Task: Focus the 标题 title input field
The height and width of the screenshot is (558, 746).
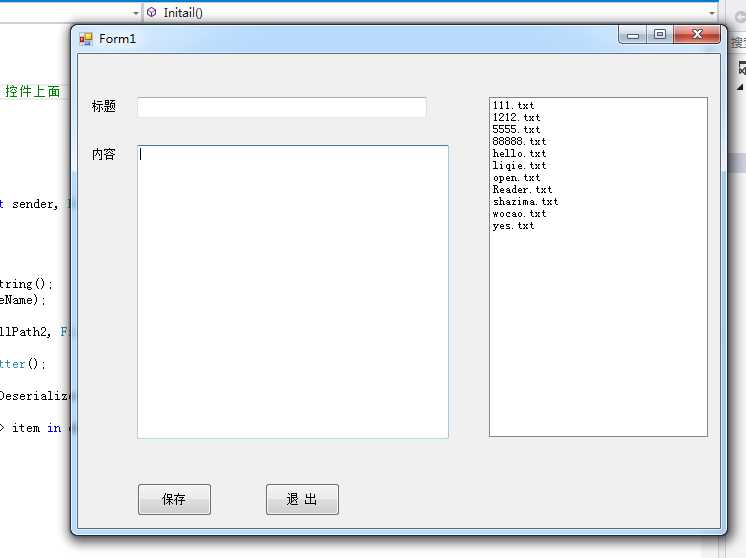Action: coord(282,107)
